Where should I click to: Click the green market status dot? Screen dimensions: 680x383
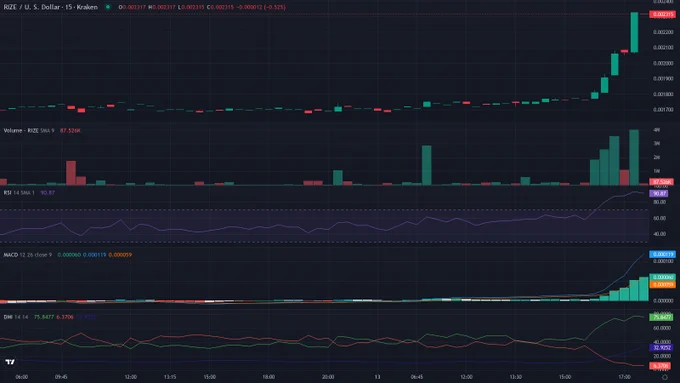[x=108, y=7]
